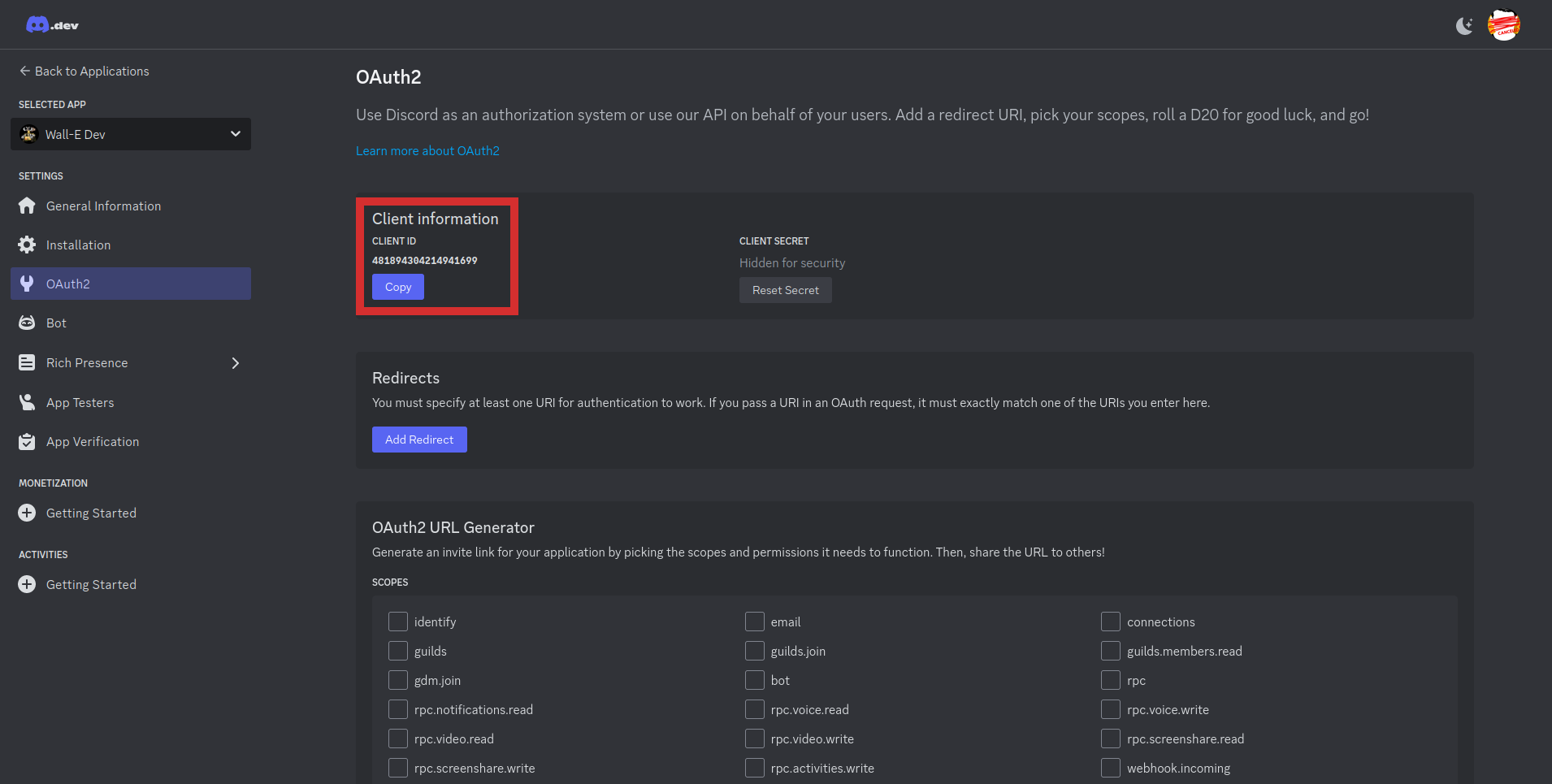This screenshot has width=1552, height=784.
Task: Check the rpc.voice.read scope
Action: [755, 709]
